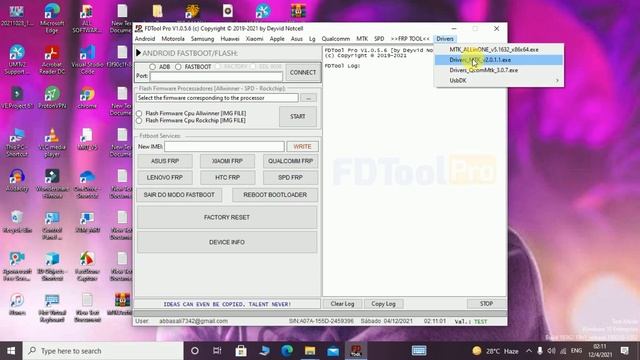Open Task View on the taskbar

(217, 351)
